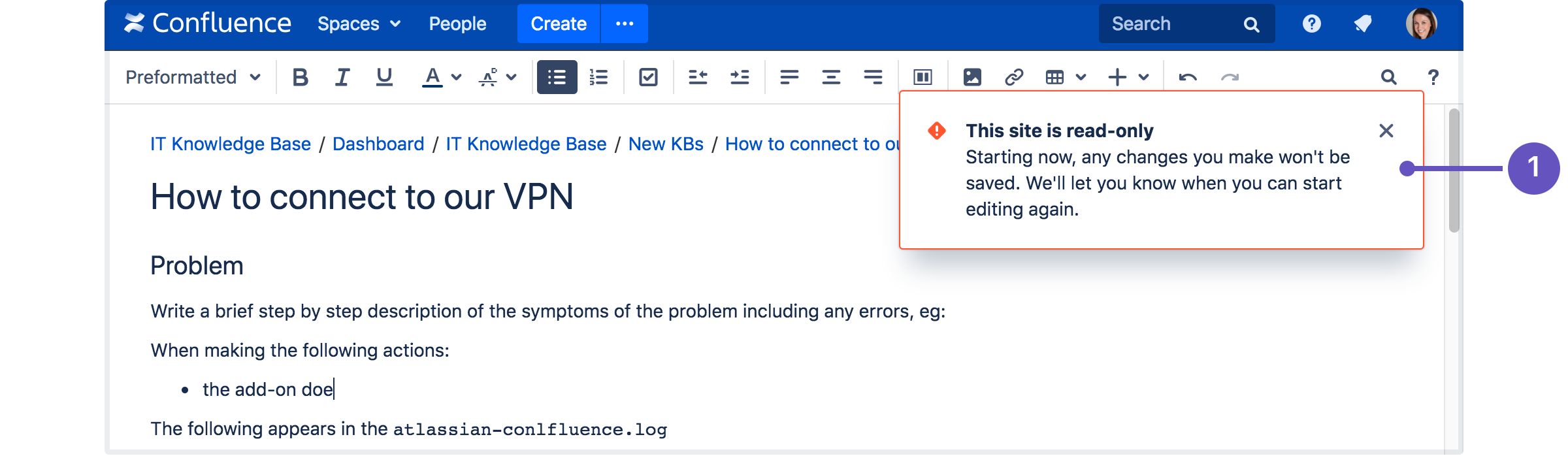
Task: Insert a link
Action: (1014, 77)
